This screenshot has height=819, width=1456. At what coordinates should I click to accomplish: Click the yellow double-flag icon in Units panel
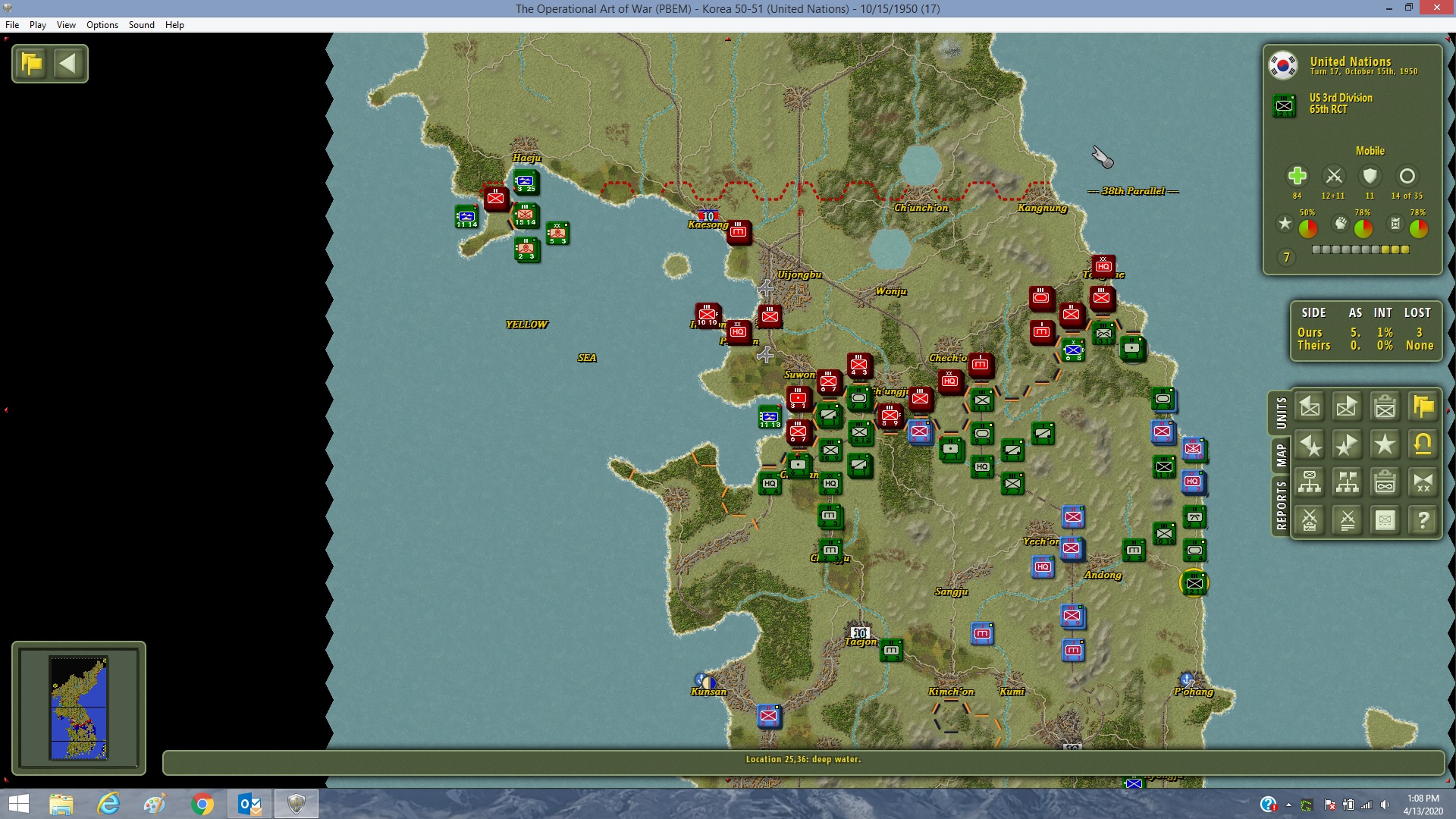1423,406
